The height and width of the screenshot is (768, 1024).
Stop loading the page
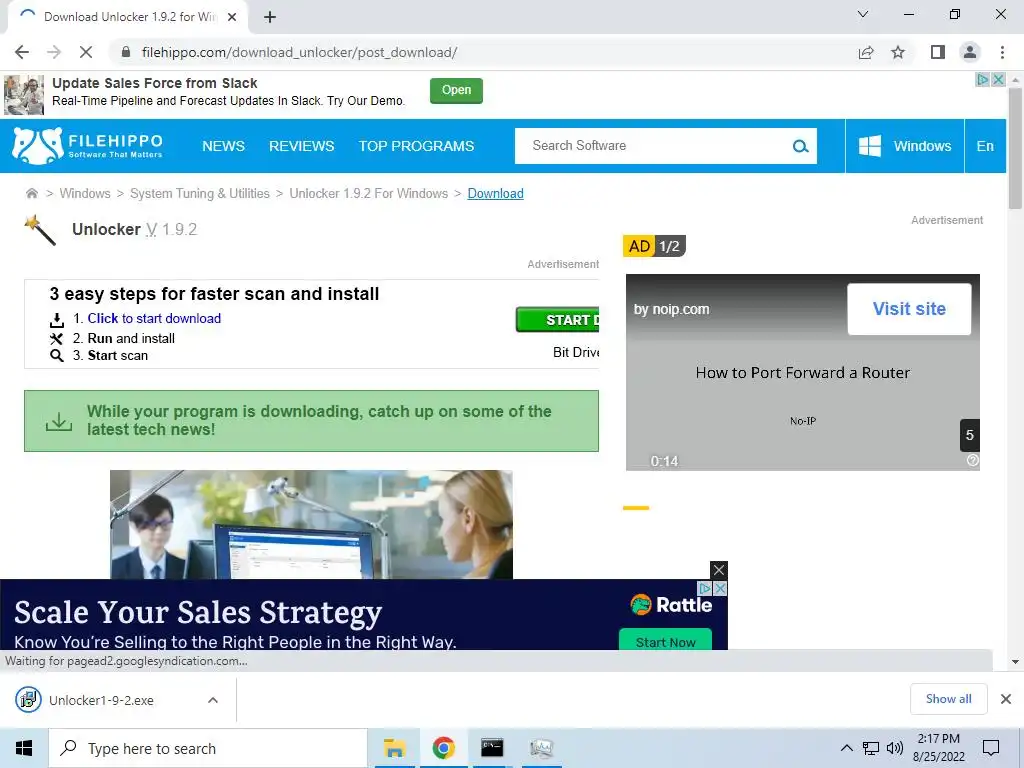click(x=86, y=52)
